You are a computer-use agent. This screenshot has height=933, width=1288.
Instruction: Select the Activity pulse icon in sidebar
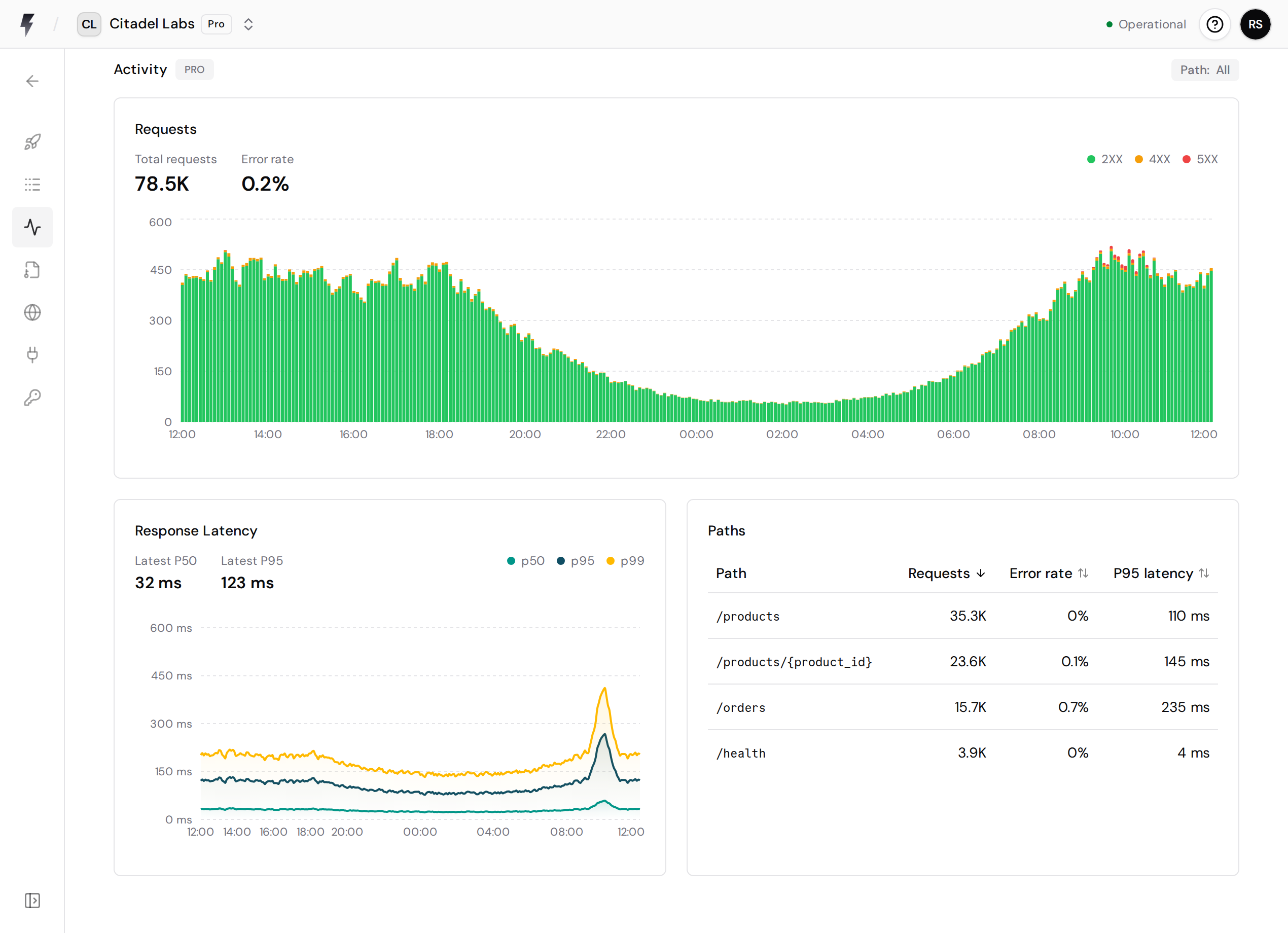point(32,227)
